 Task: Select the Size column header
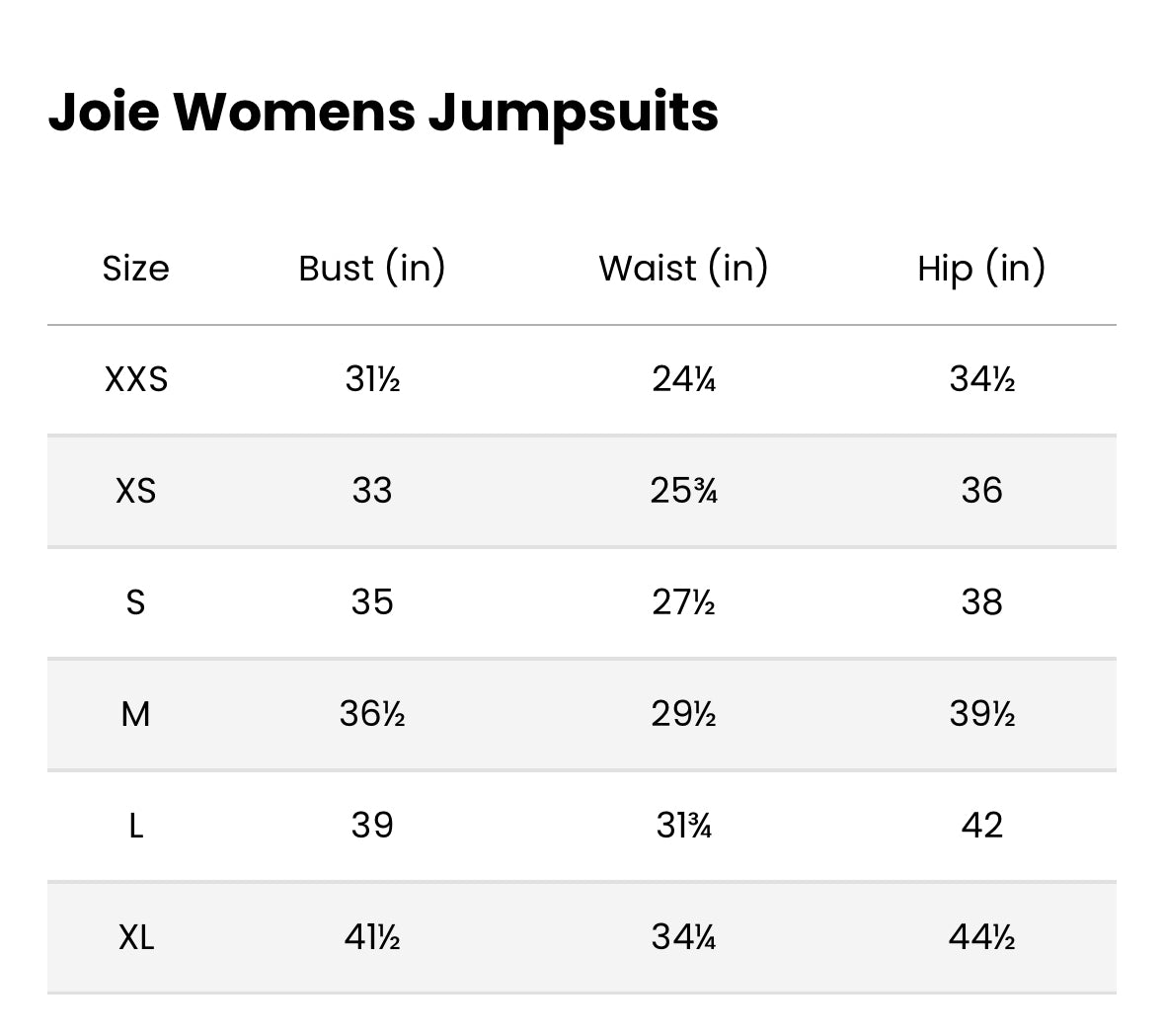[136, 269]
